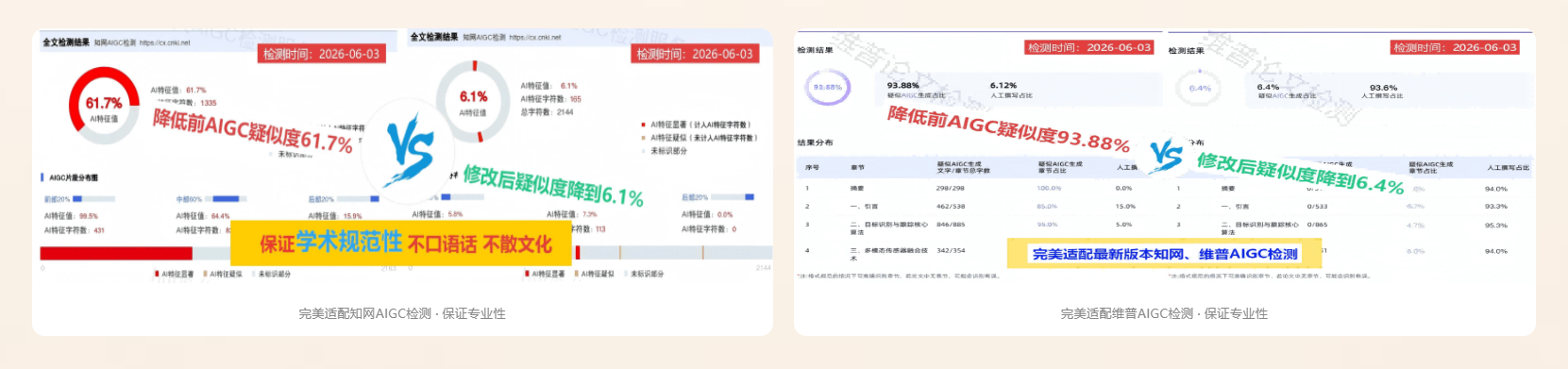This screenshot has width=1568, height=369.
Task: Click the 6.1% AI特征值 donut chart
Action: (x=473, y=102)
